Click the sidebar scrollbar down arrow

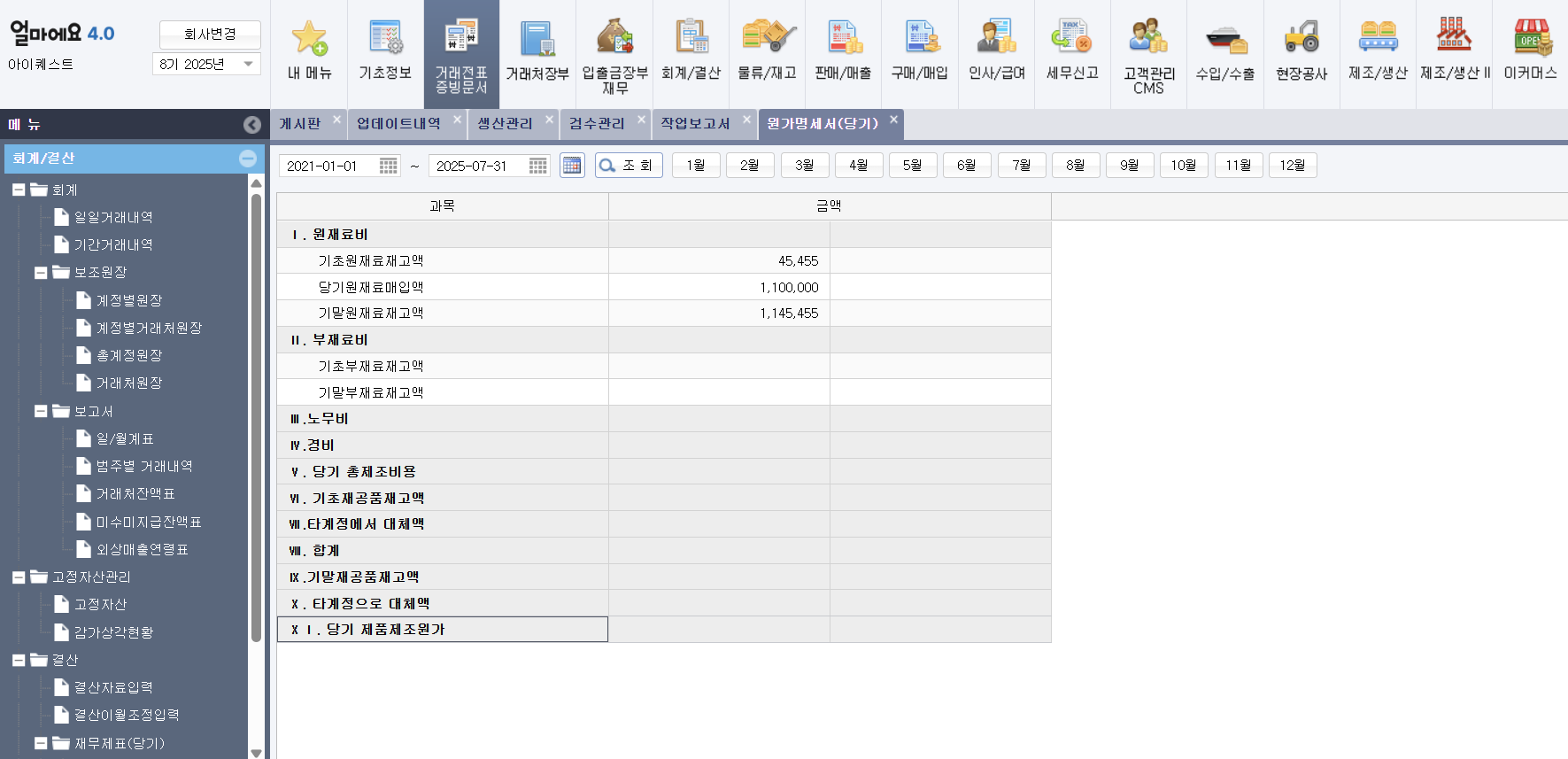(x=256, y=753)
